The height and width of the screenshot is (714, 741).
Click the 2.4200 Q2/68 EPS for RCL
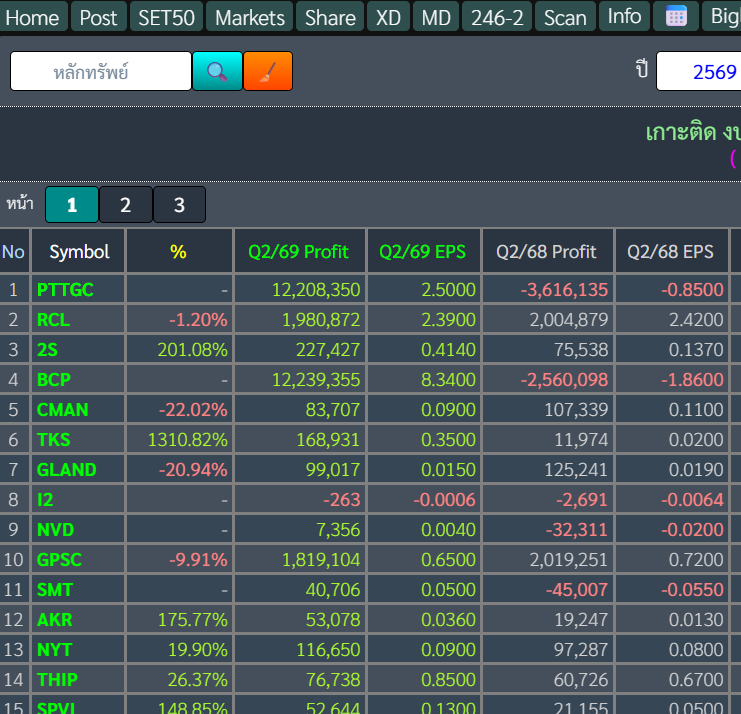click(696, 320)
